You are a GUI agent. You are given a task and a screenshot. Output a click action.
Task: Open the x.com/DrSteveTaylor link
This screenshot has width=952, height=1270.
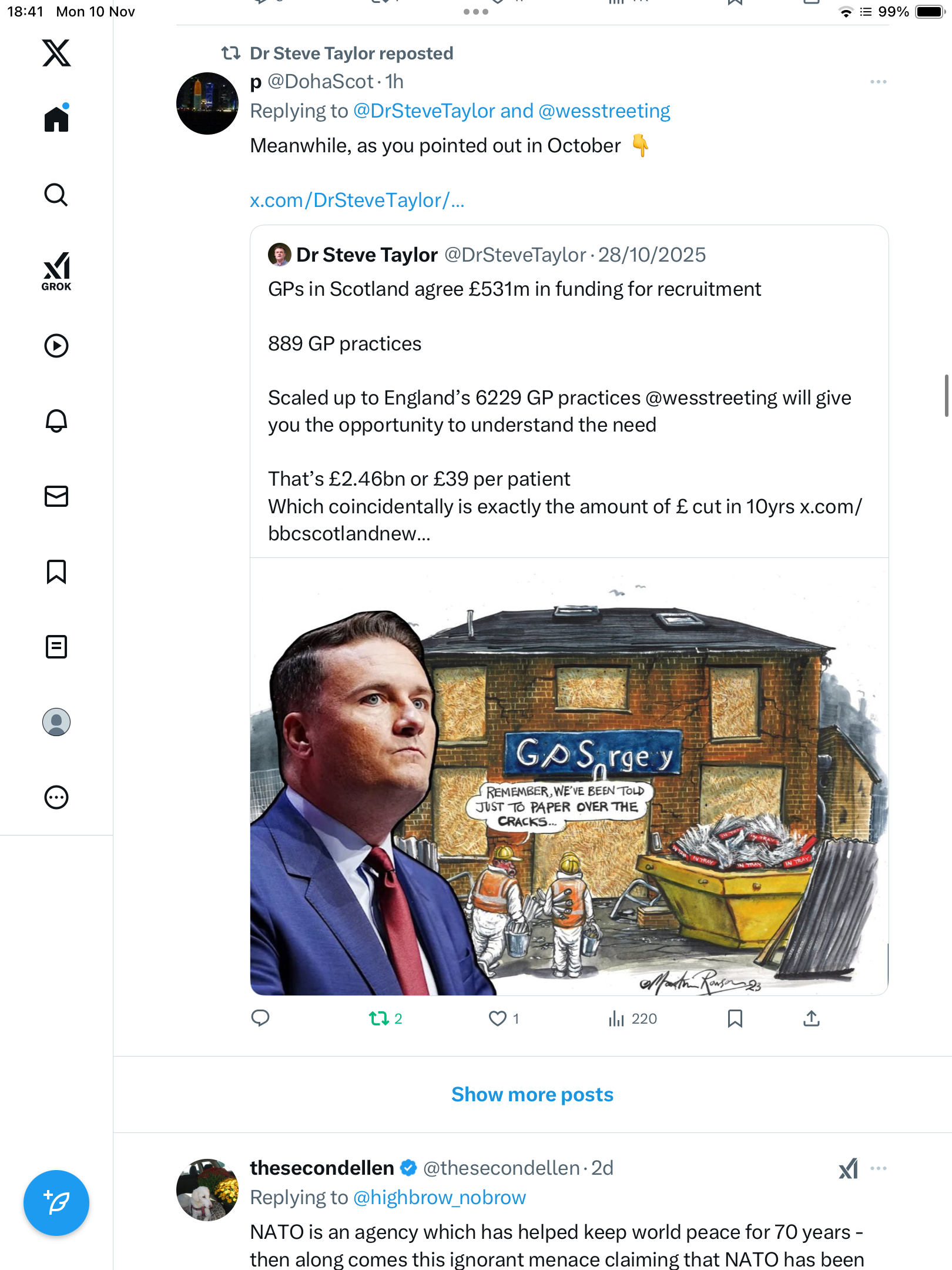point(357,200)
